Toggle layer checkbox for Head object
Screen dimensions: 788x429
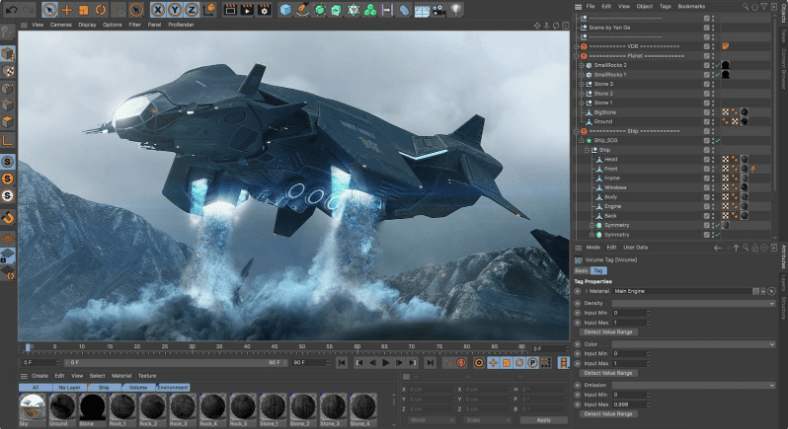pos(707,159)
